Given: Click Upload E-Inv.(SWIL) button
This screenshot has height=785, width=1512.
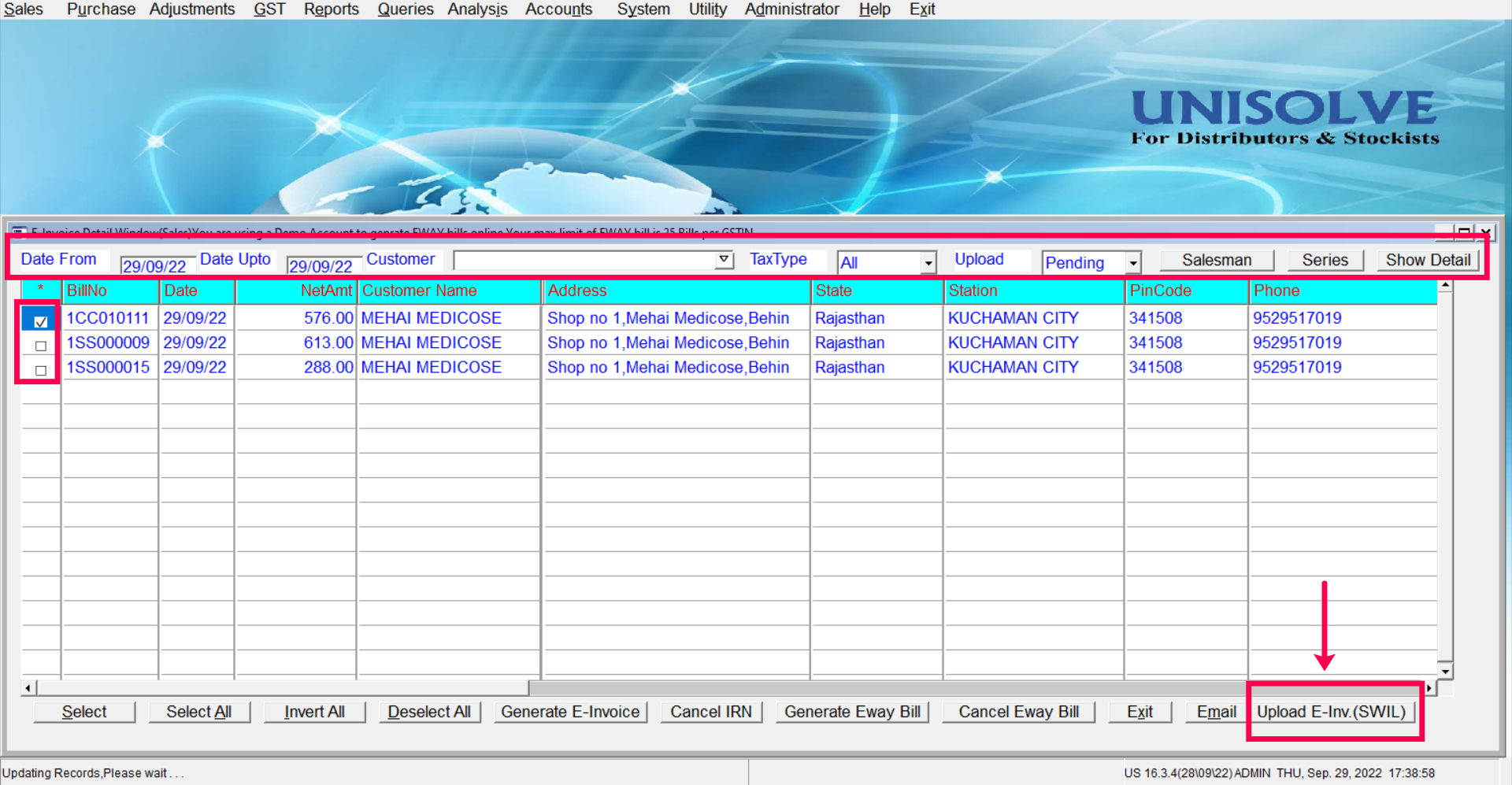Looking at the screenshot, I should (x=1332, y=712).
